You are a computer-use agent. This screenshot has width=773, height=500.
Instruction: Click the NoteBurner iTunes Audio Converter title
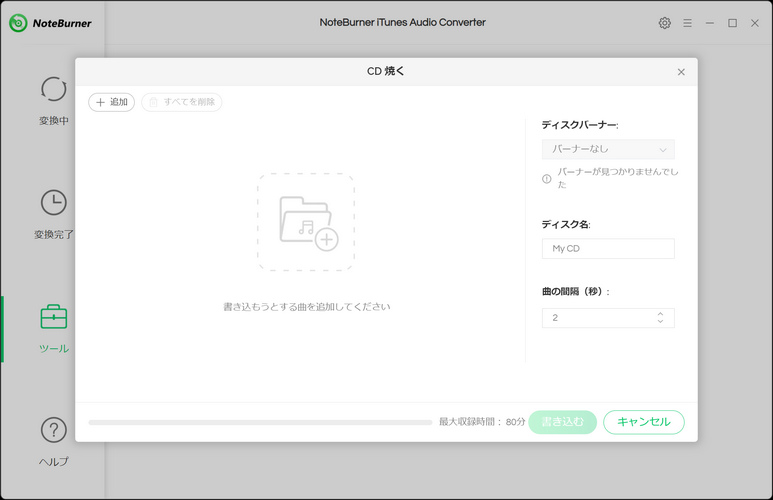(x=402, y=22)
